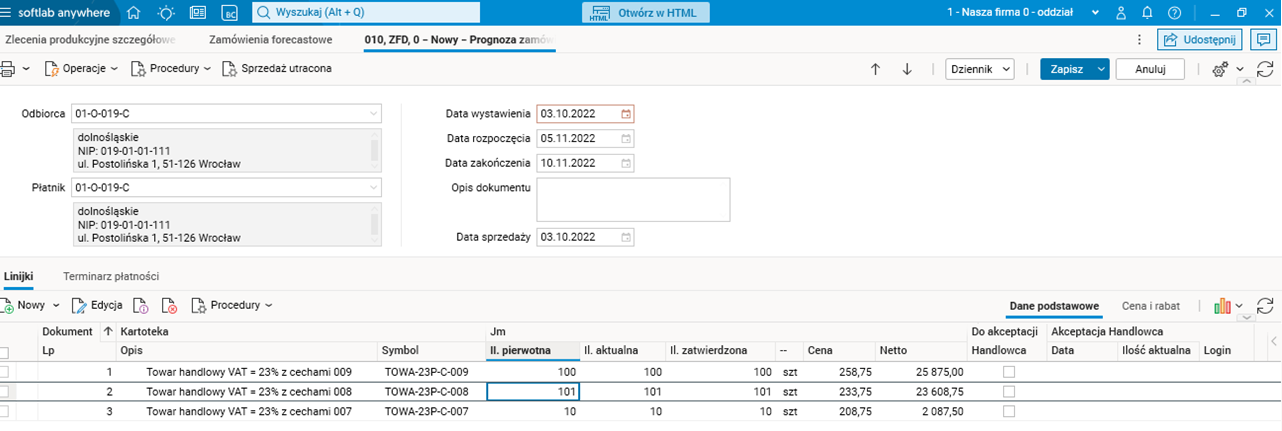
Task: Select the Linijki tab
Action: (x=18, y=276)
